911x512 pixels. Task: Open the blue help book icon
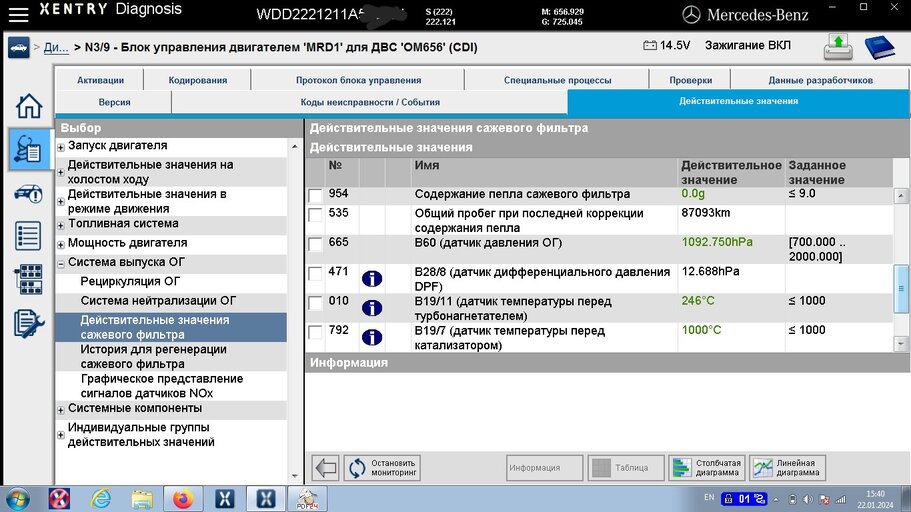pyautogui.click(x=879, y=47)
